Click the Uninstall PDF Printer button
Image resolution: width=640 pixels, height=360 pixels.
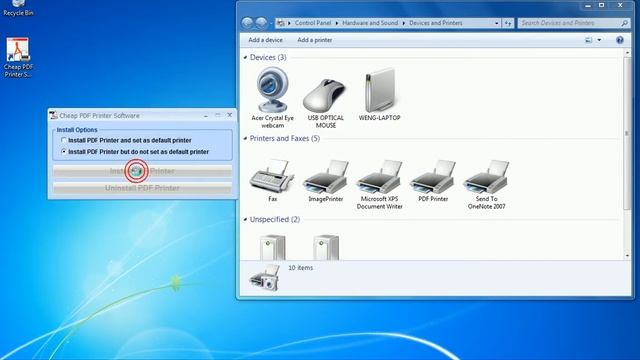[142, 188]
